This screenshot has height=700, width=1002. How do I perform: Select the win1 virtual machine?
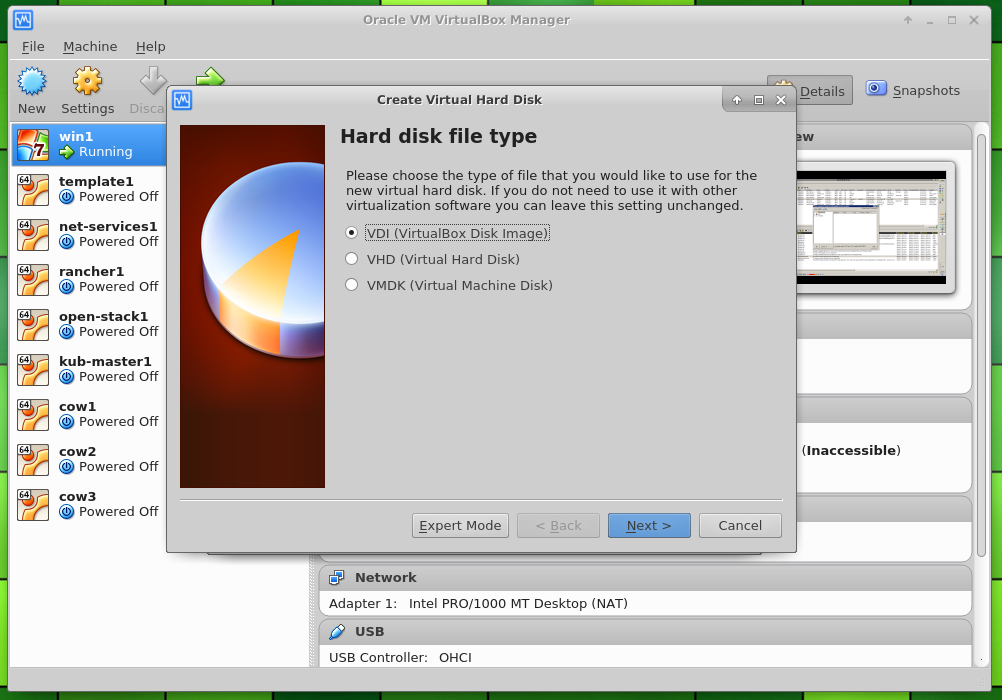coord(89,144)
